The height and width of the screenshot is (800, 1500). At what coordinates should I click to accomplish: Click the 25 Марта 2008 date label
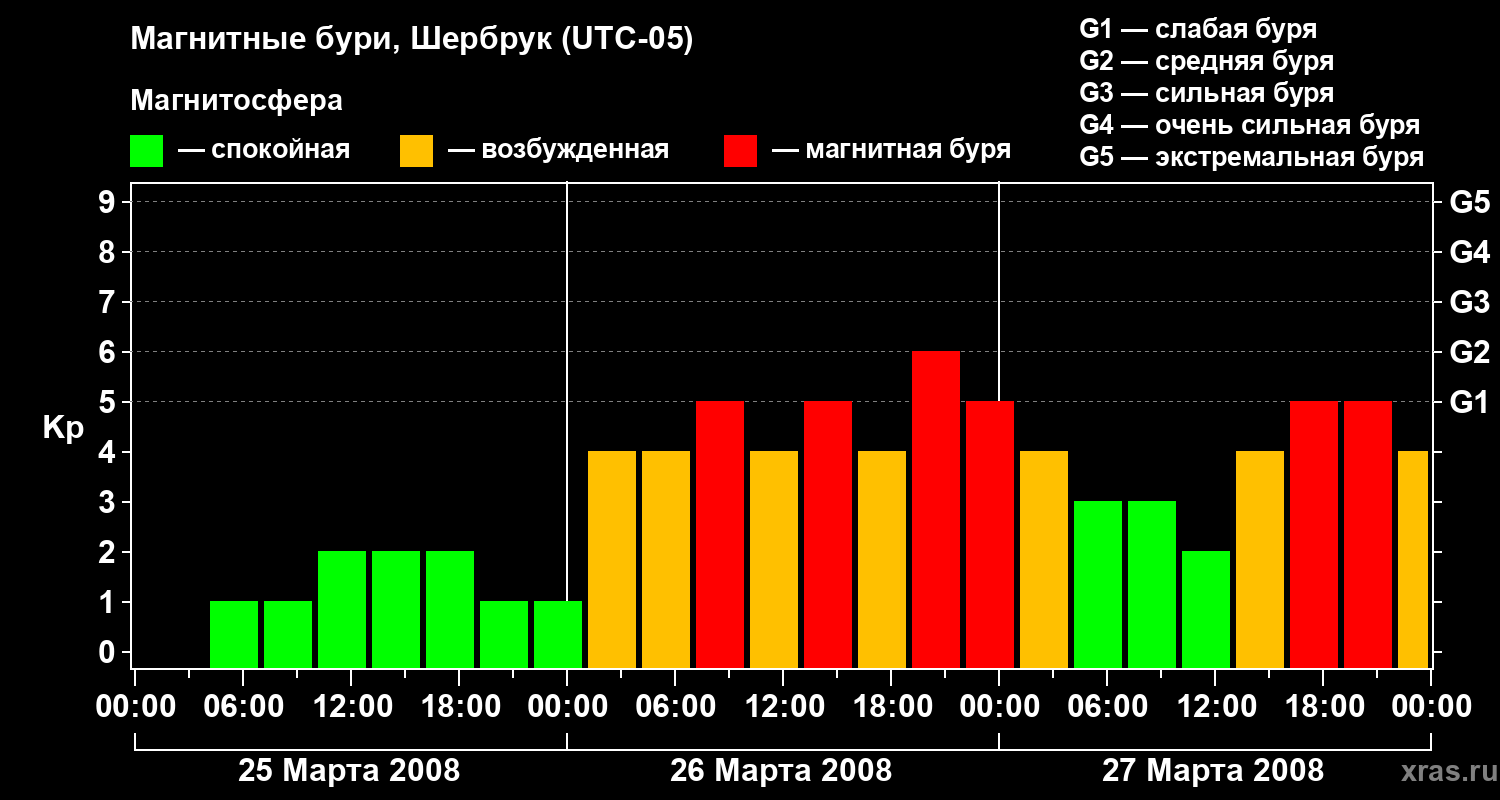coord(349,771)
